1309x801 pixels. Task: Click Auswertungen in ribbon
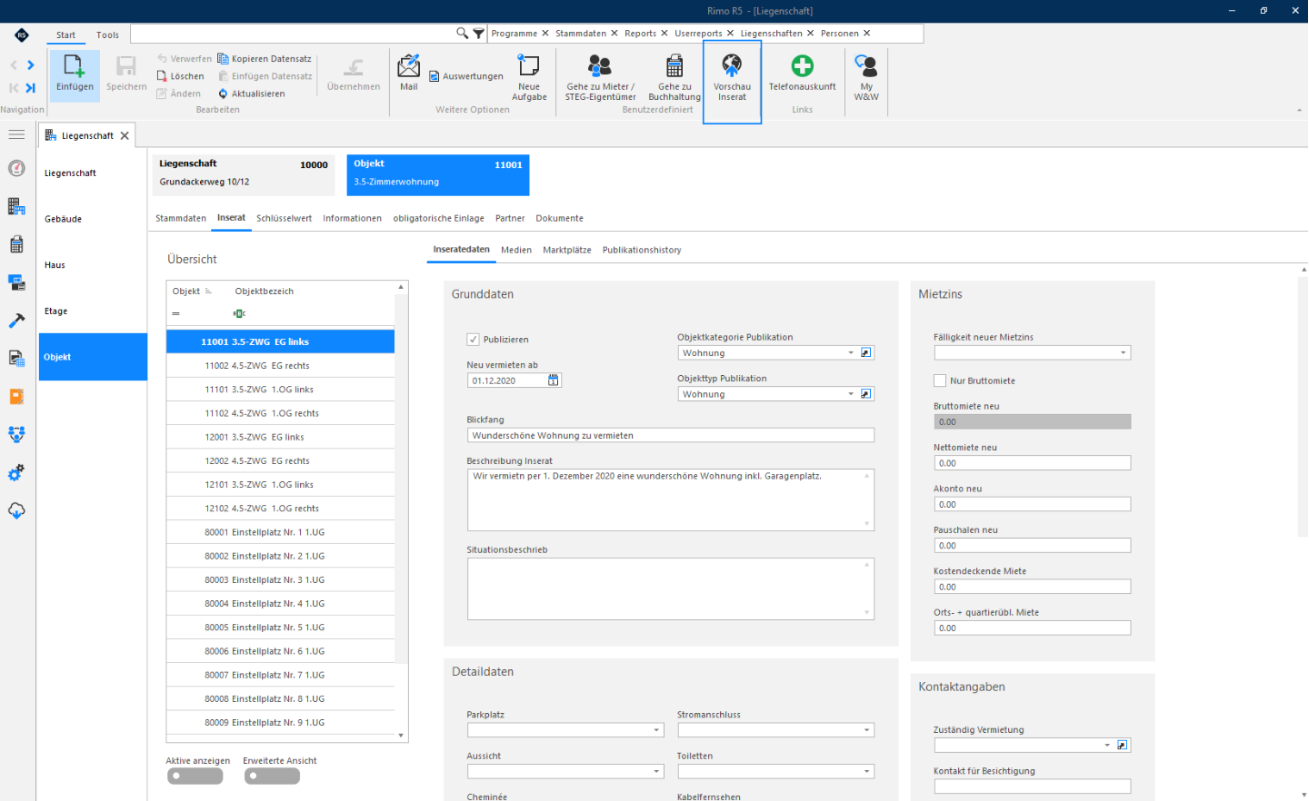(466, 76)
